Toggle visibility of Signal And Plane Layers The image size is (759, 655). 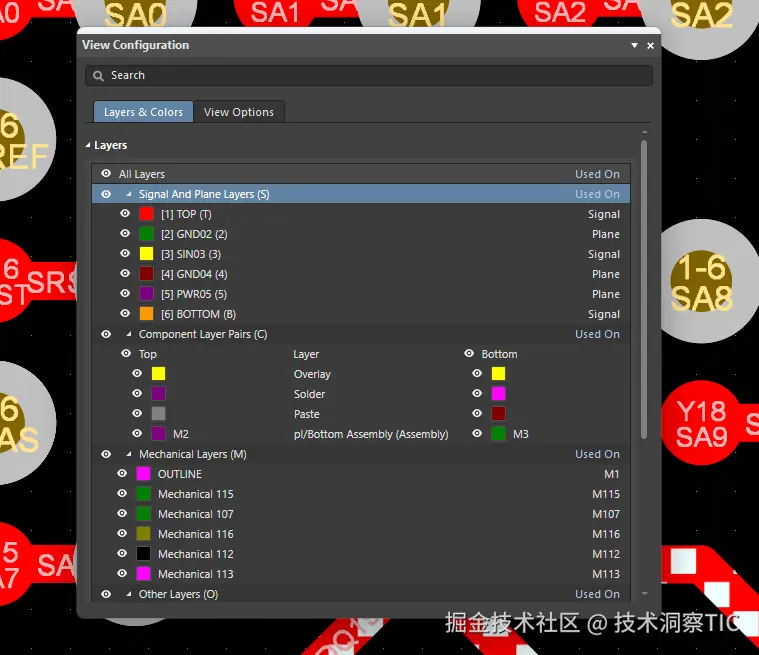(x=106, y=194)
